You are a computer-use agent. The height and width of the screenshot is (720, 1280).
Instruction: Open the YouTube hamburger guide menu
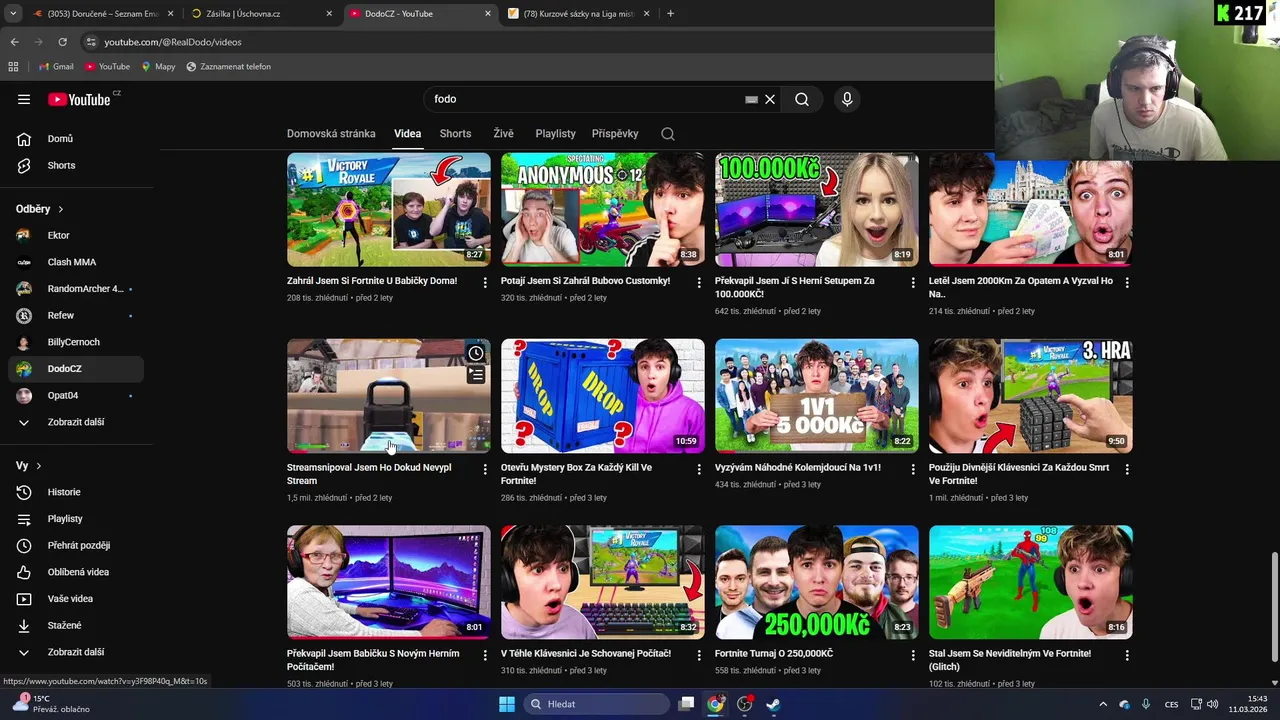coord(24,99)
